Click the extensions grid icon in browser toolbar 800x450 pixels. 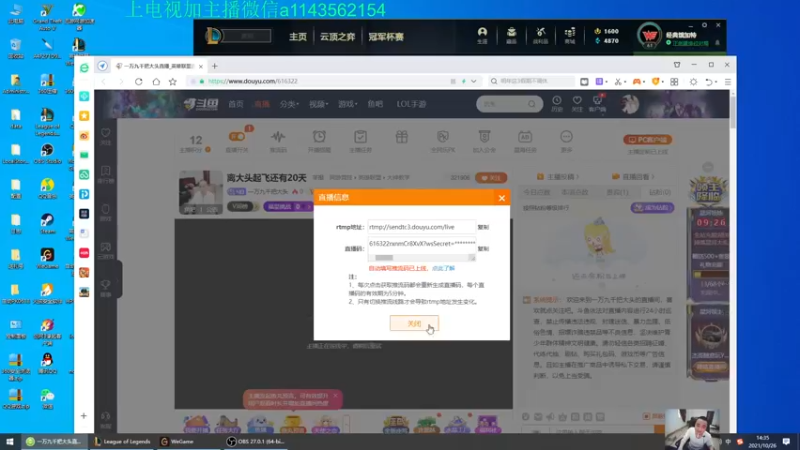[x=674, y=82]
